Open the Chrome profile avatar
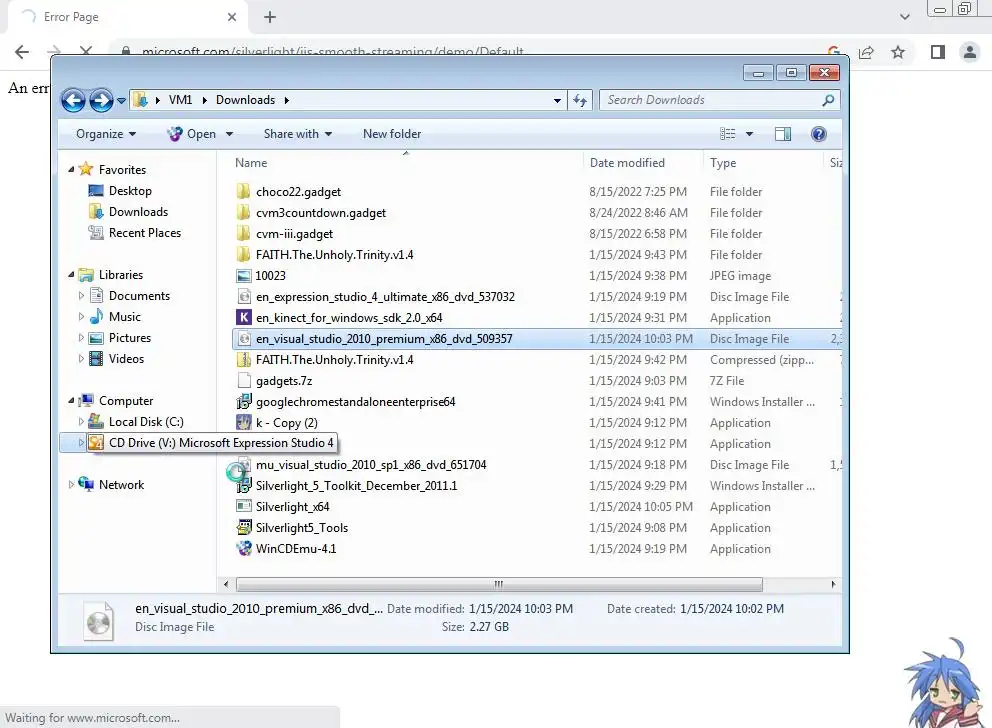Viewport: 992px width, 728px height. [970, 52]
